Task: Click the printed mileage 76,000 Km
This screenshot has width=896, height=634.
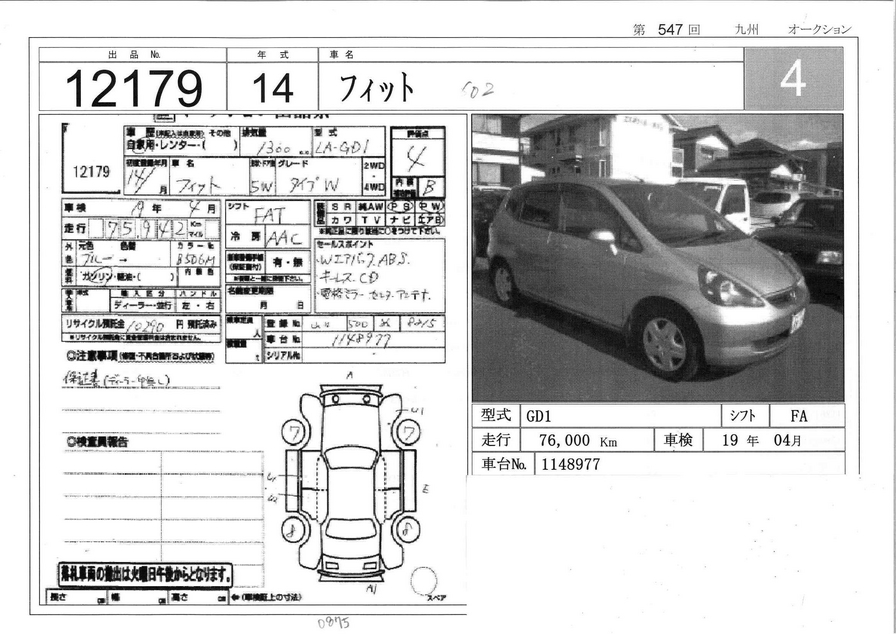Action: coord(578,440)
